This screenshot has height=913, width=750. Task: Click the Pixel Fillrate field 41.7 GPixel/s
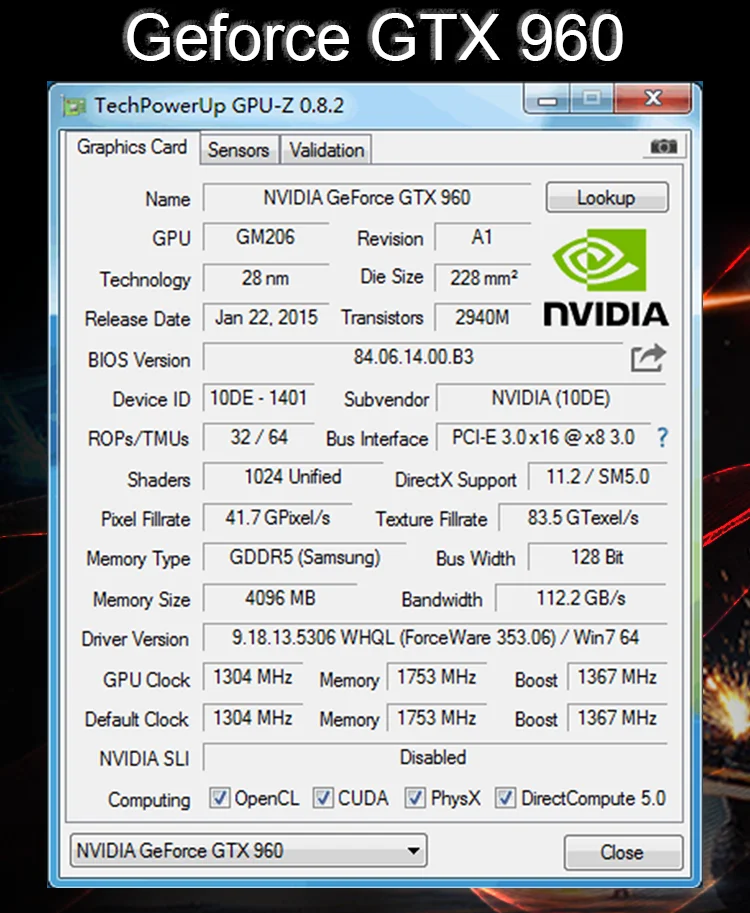tap(278, 518)
